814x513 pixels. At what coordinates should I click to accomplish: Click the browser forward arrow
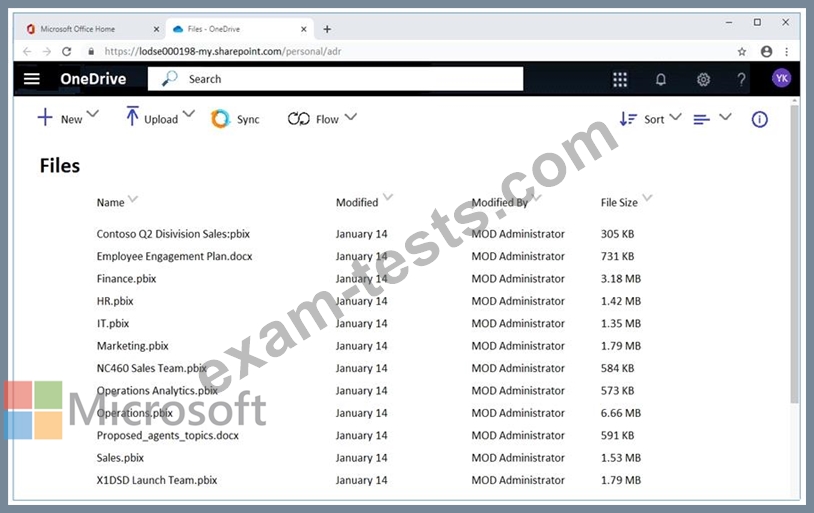(x=47, y=51)
